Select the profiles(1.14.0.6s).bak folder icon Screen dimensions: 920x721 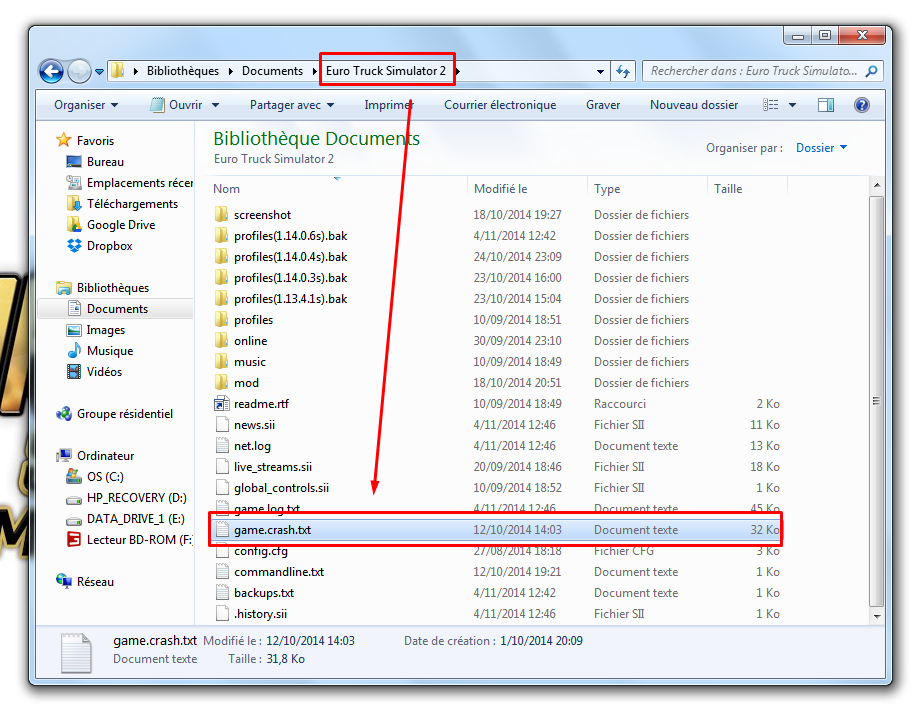[221, 236]
